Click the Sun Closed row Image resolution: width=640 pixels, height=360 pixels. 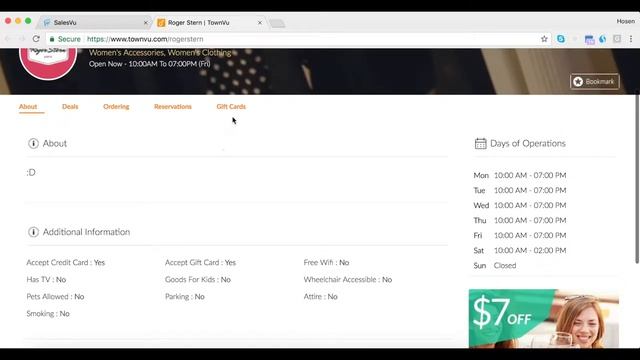(495, 266)
